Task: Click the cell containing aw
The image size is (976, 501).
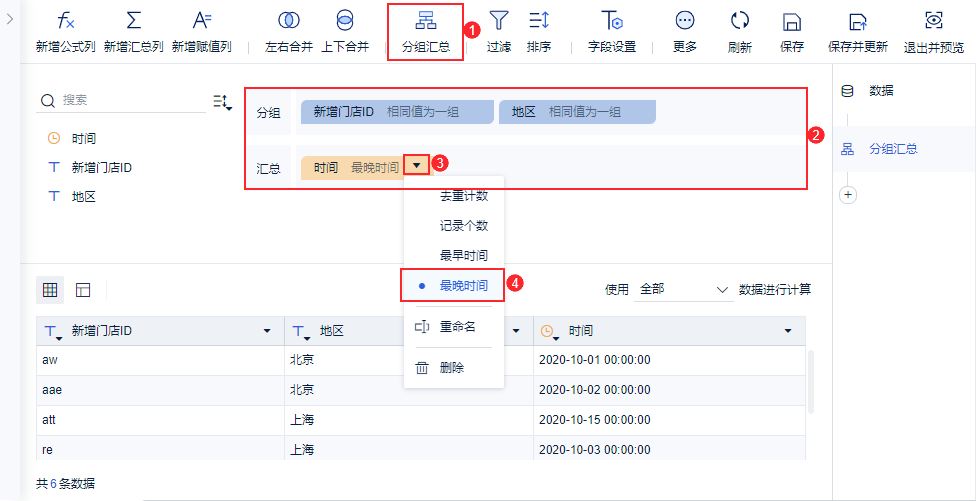Action: click(161, 360)
